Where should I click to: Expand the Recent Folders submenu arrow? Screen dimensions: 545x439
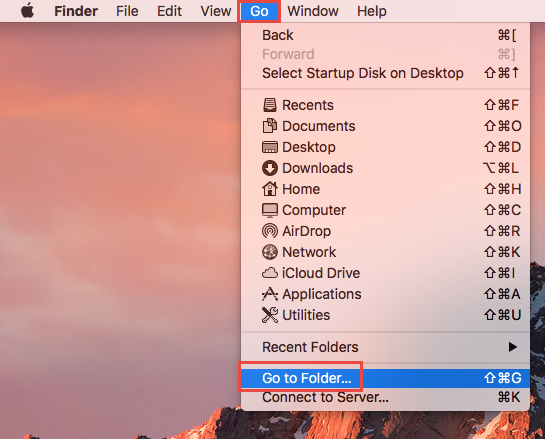(x=513, y=347)
